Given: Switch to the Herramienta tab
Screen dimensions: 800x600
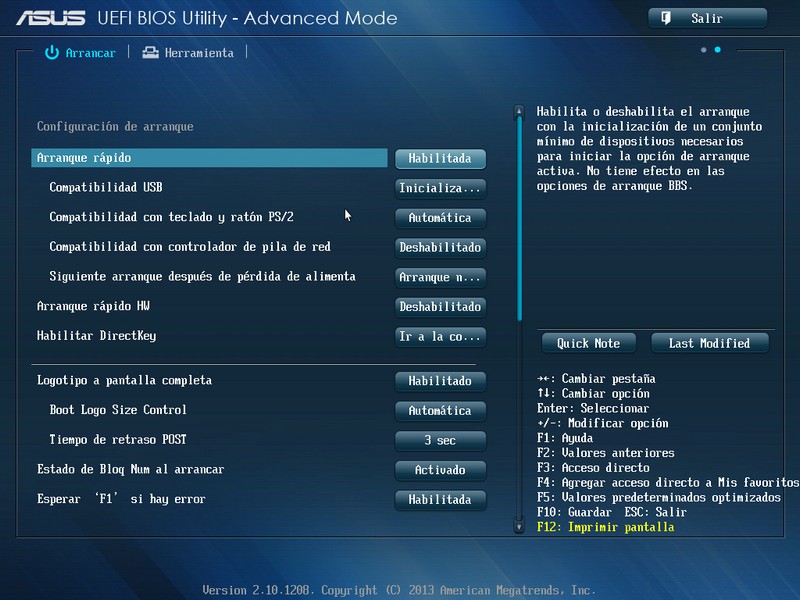Looking at the screenshot, I should point(188,53).
